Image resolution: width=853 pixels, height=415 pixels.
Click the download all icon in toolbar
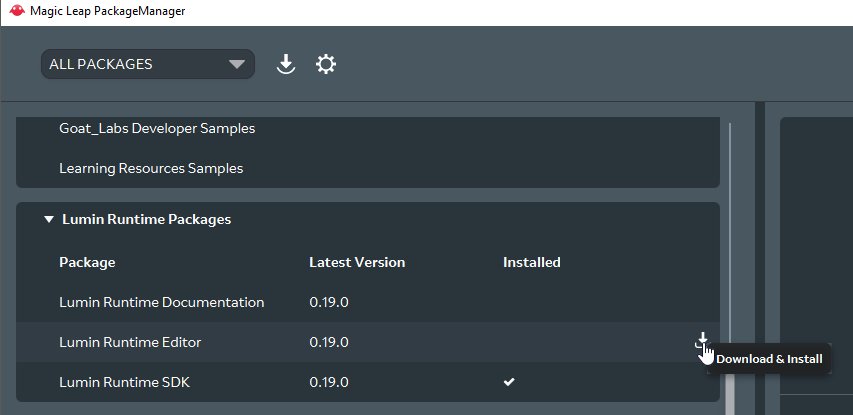[286, 64]
